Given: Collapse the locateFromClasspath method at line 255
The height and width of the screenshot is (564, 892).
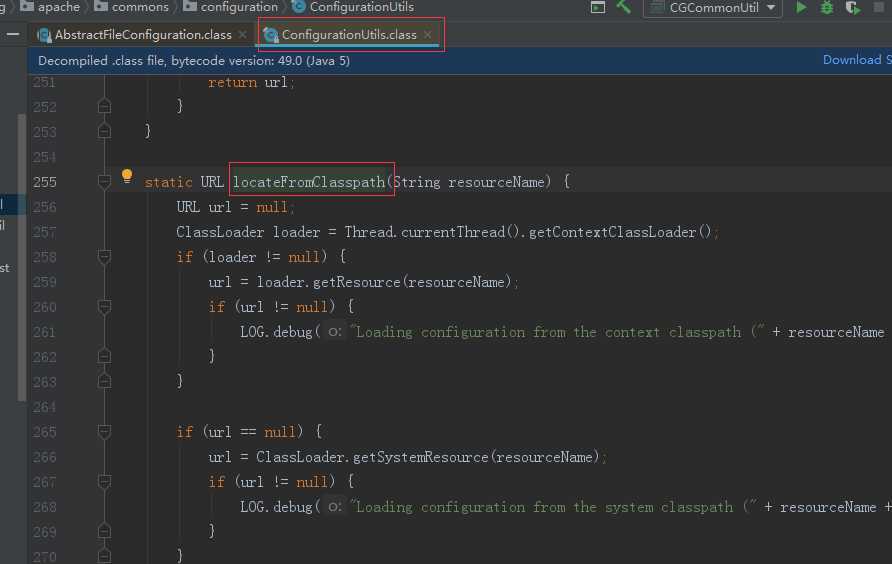Looking at the screenshot, I should click(x=104, y=182).
